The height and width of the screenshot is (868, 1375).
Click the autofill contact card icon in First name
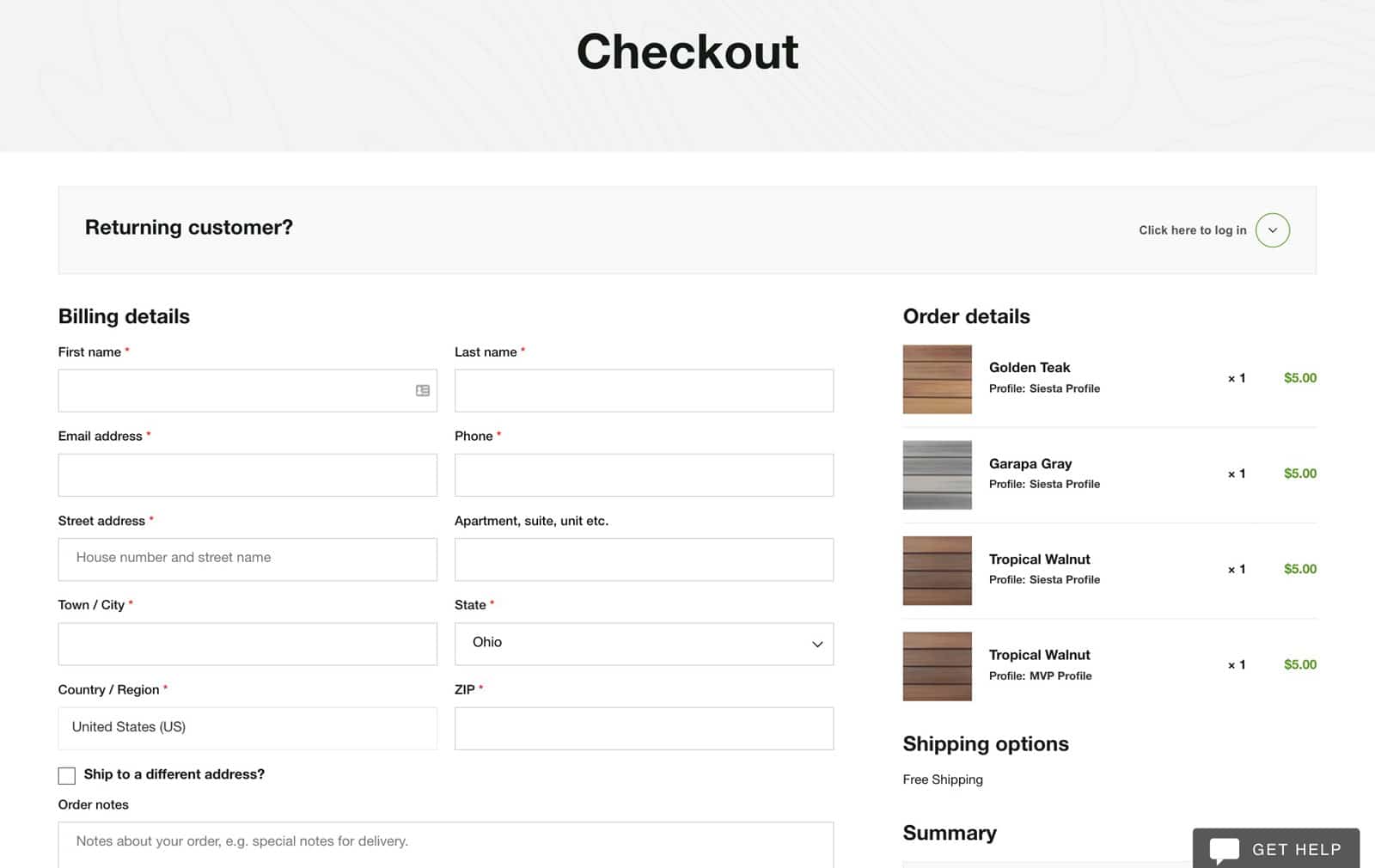coord(422,391)
